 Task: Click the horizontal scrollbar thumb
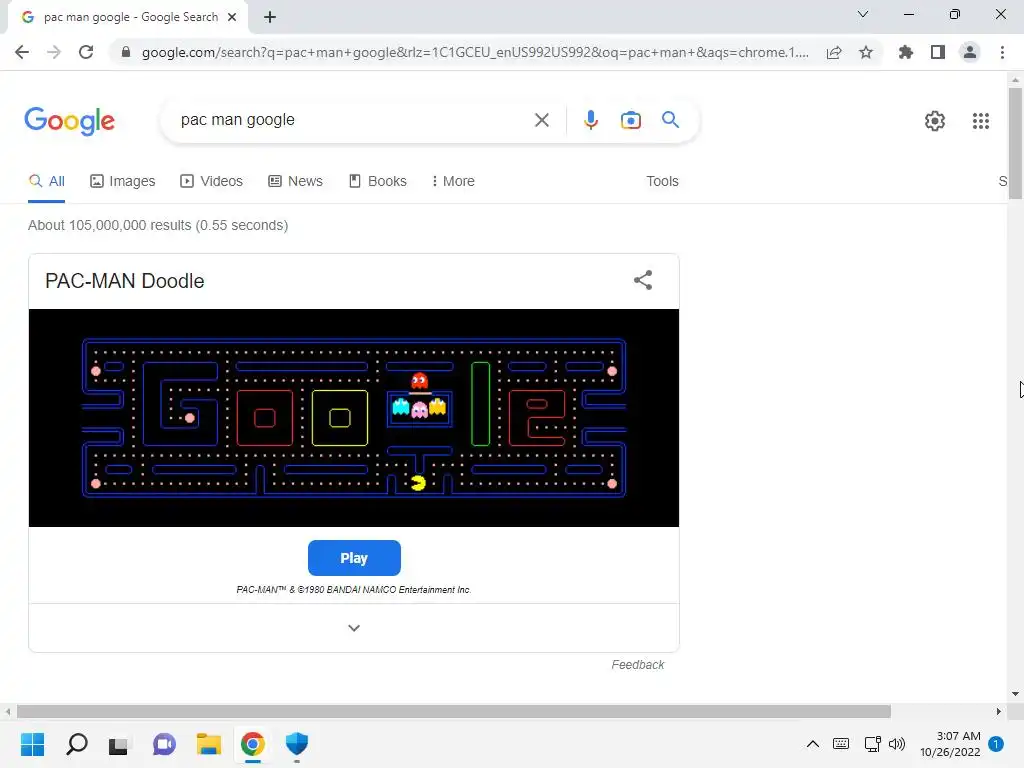click(454, 711)
